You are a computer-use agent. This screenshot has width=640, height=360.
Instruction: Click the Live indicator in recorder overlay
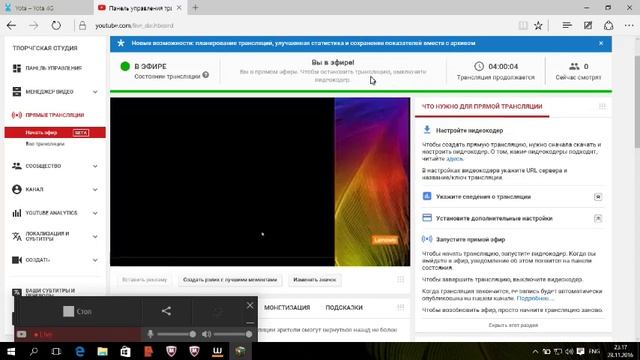coord(43,334)
